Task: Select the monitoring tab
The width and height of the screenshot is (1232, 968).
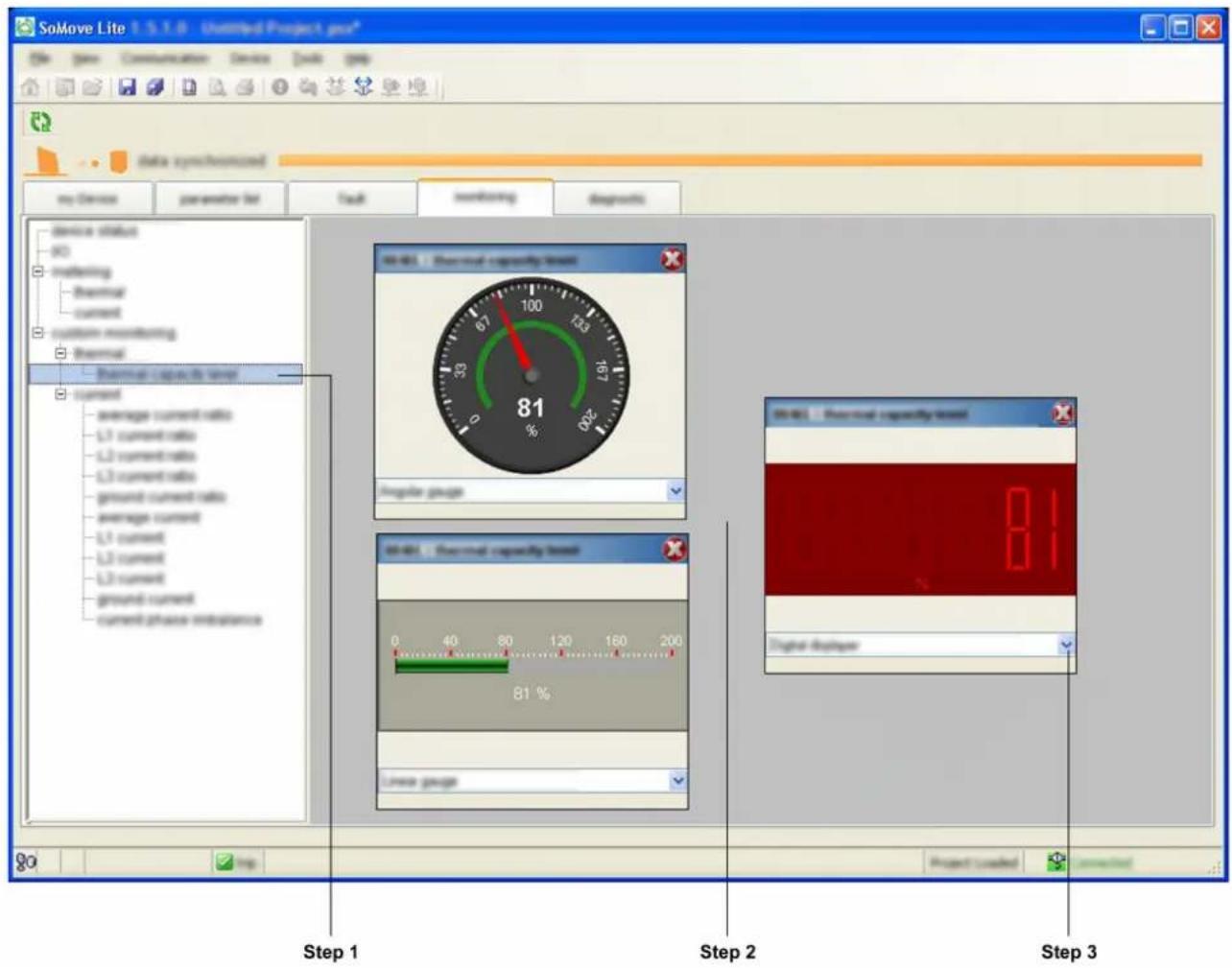Action: [486, 197]
